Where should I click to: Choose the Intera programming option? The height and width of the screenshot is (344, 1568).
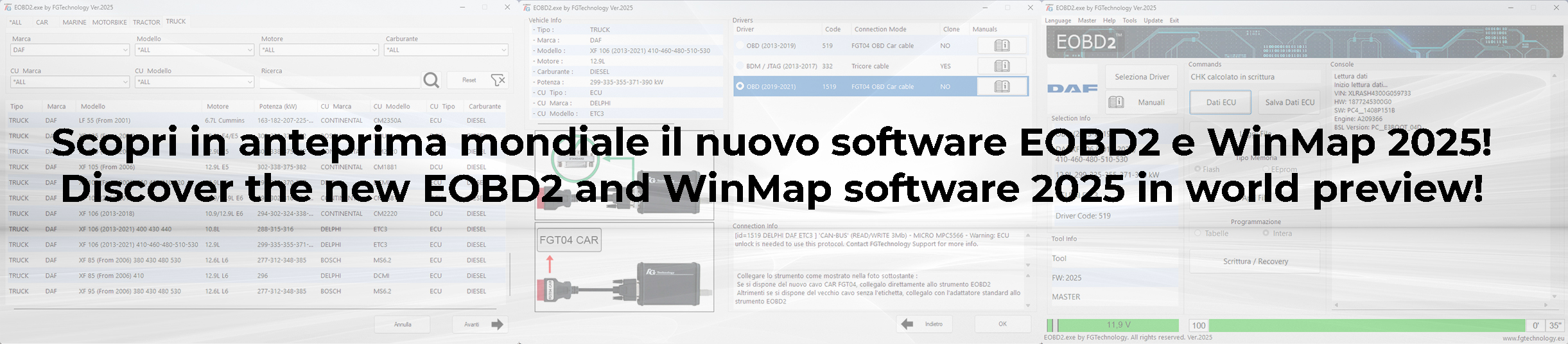click(1266, 233)
